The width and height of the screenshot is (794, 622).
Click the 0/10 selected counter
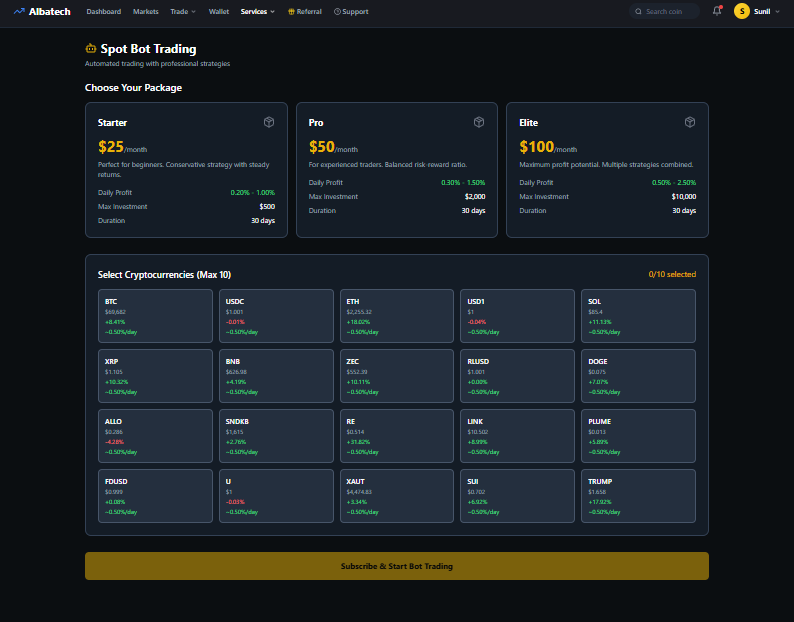pos(672,274)
